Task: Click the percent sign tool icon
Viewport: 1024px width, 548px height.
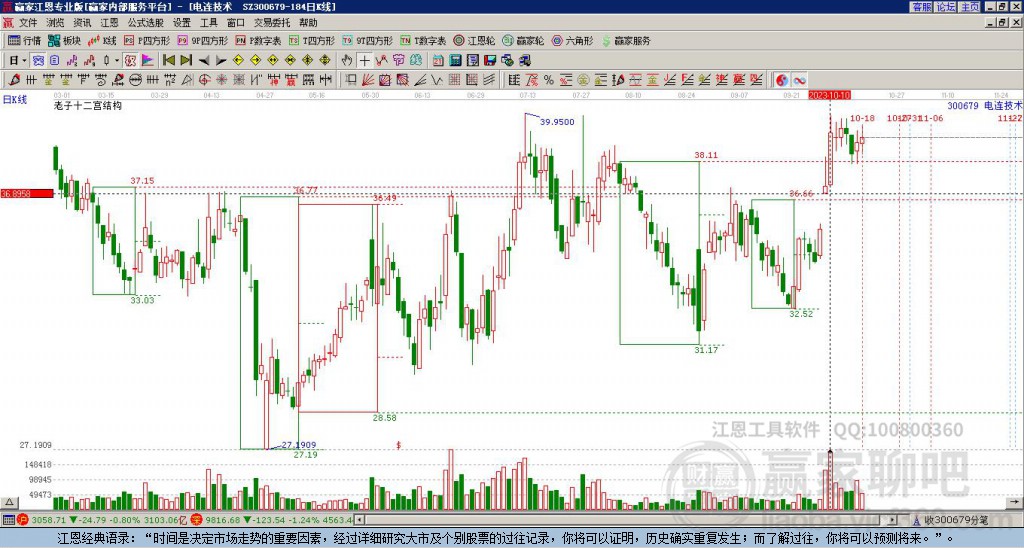Action: pos(549,80)
